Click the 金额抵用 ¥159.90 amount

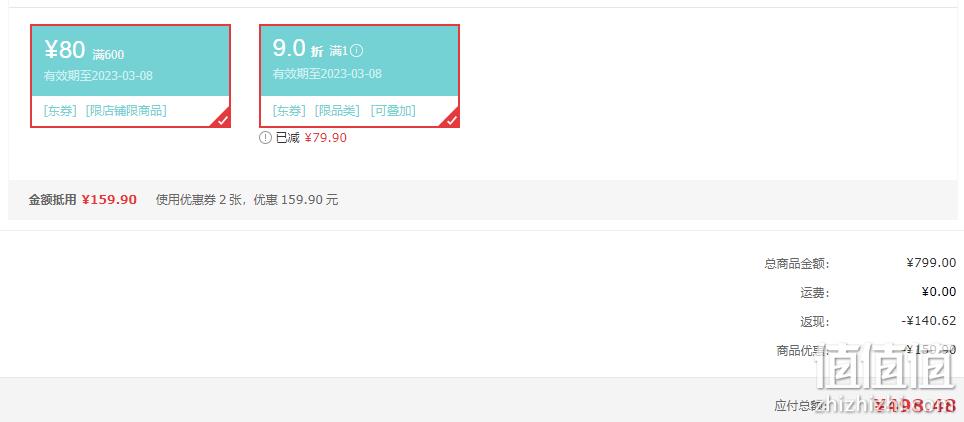(x=109, y=200)
